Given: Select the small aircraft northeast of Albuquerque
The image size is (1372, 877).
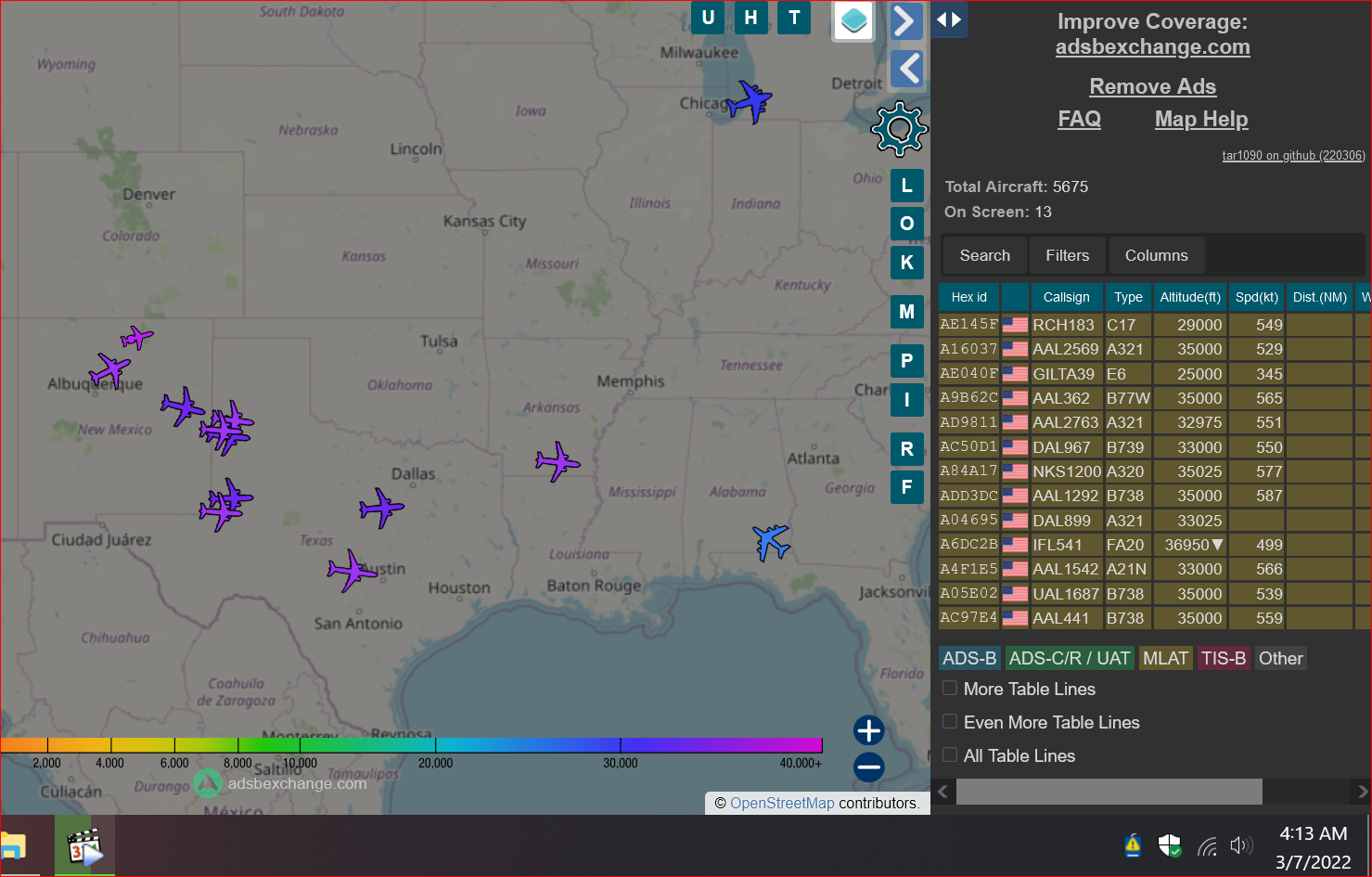Looking at the screenshot, I should pos(137,337).
